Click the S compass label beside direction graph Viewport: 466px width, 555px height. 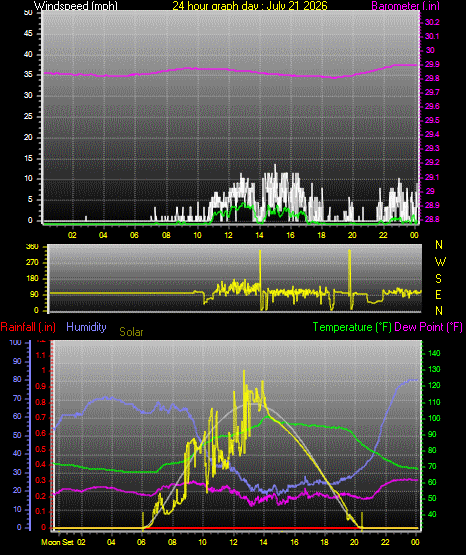click(438, 279)
